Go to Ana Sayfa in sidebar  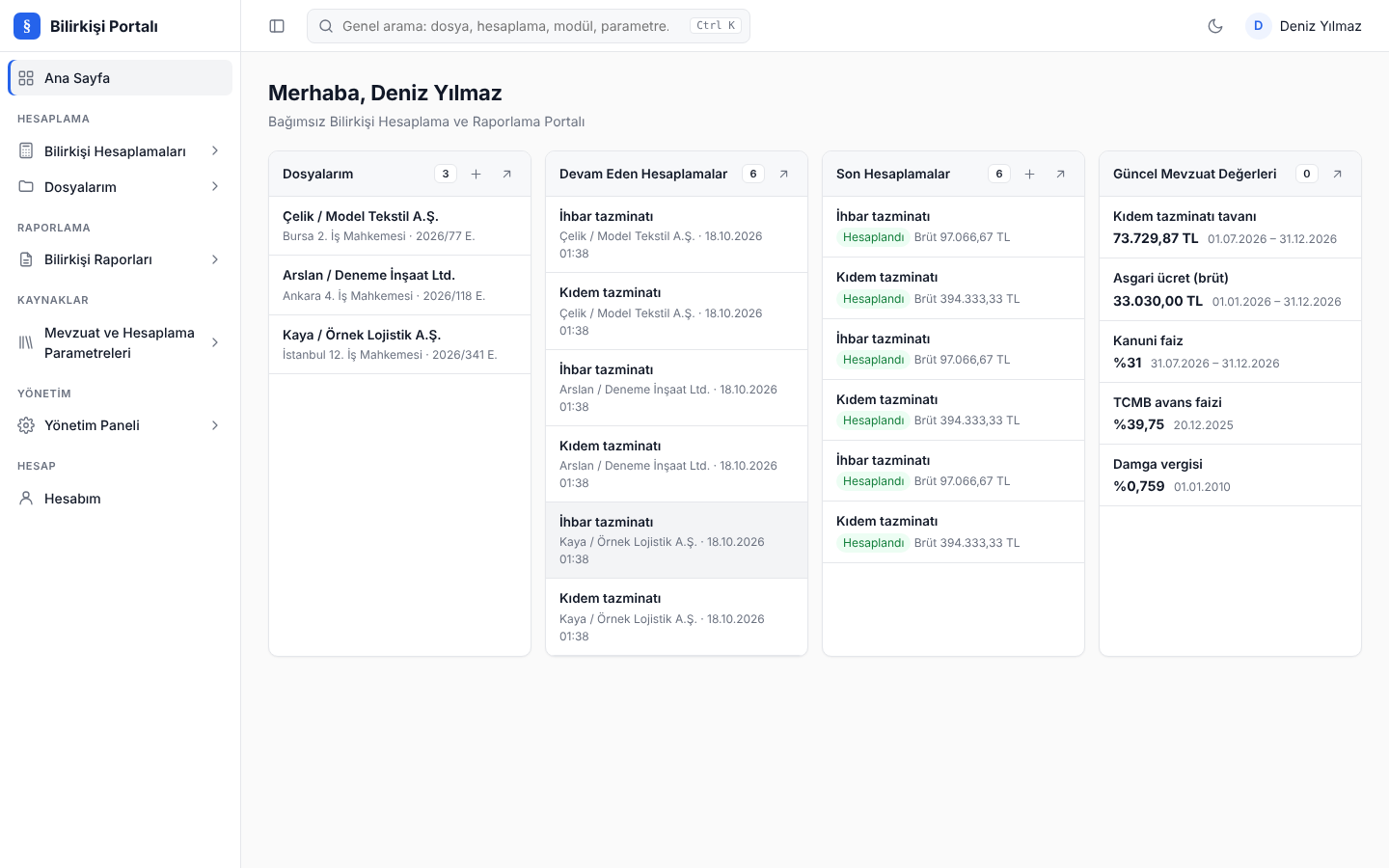(x=121, y=78)
